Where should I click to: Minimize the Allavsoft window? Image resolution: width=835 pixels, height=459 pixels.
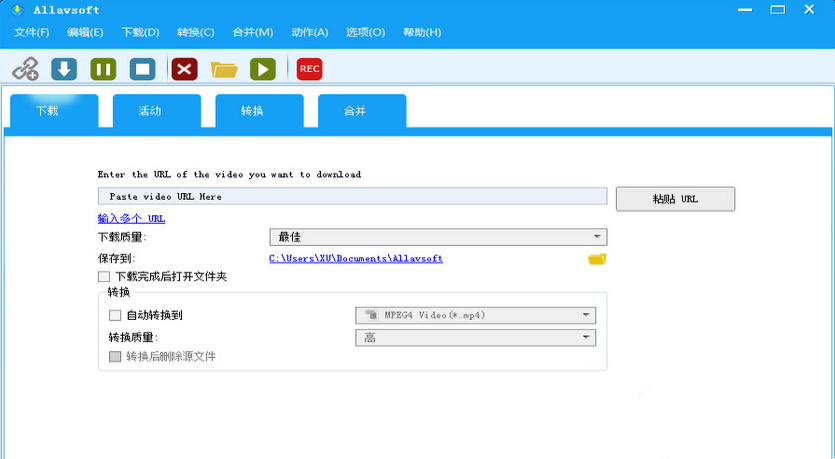pos(745,10)
